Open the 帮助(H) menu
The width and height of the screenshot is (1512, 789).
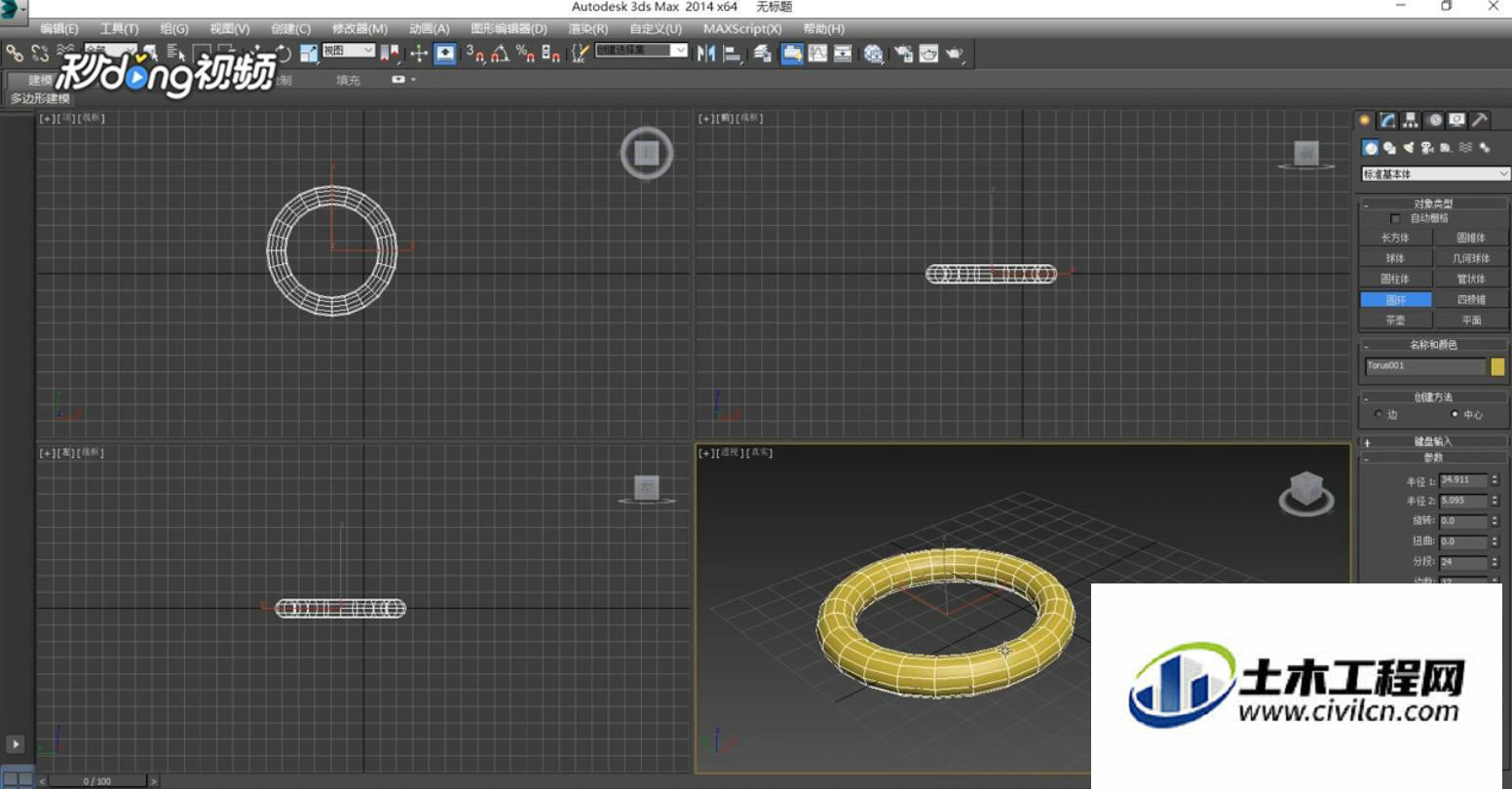(x=823, y=29)
